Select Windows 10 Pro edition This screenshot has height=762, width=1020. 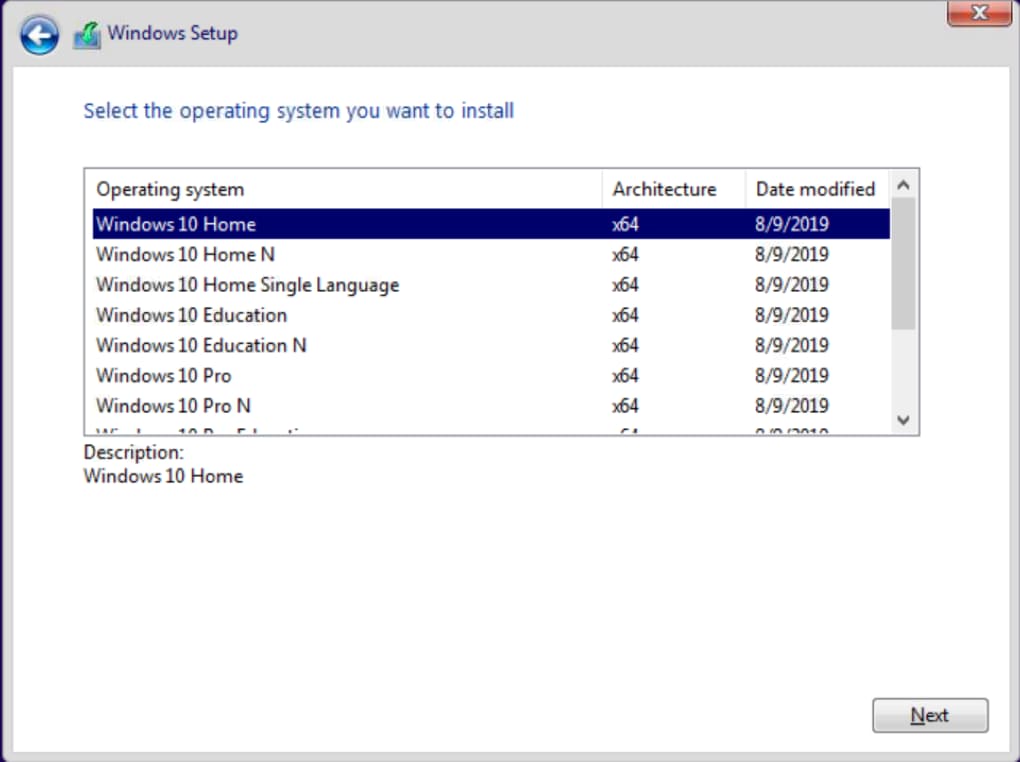pyautogui.click(x=163, y=376)
